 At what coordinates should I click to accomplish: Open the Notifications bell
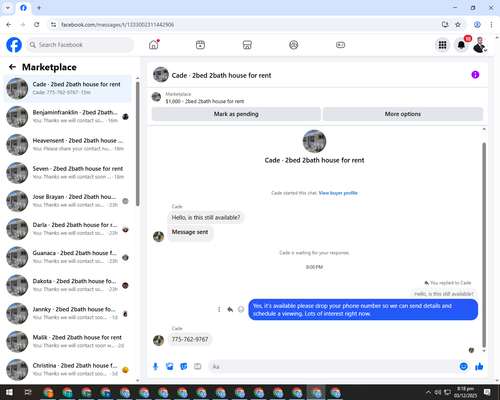[461, 45]
